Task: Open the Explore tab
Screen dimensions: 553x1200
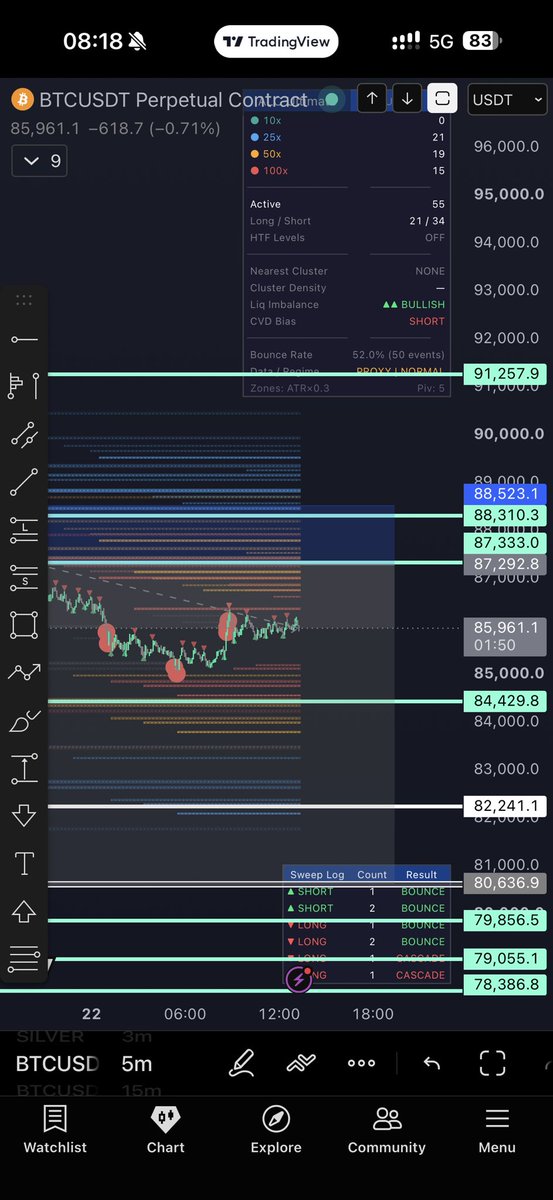Action: coord(276,1130)
